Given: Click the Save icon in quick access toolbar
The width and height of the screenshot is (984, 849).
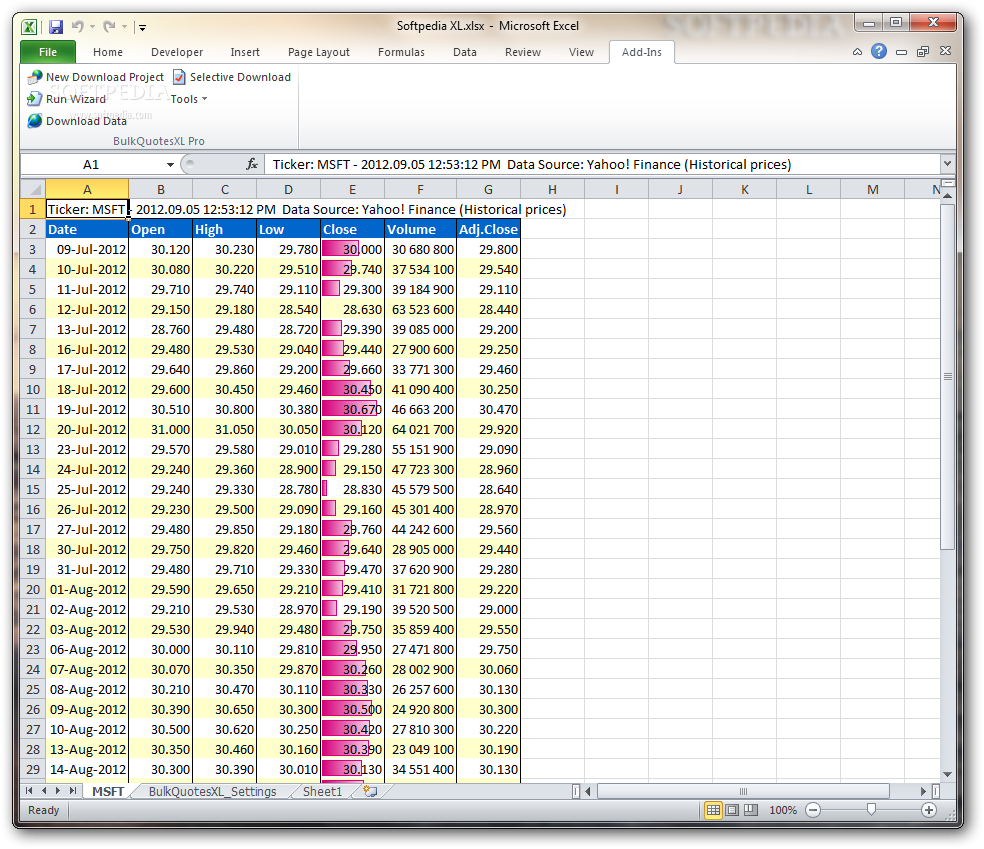Looking at the screenshot, I should point(56,26).
